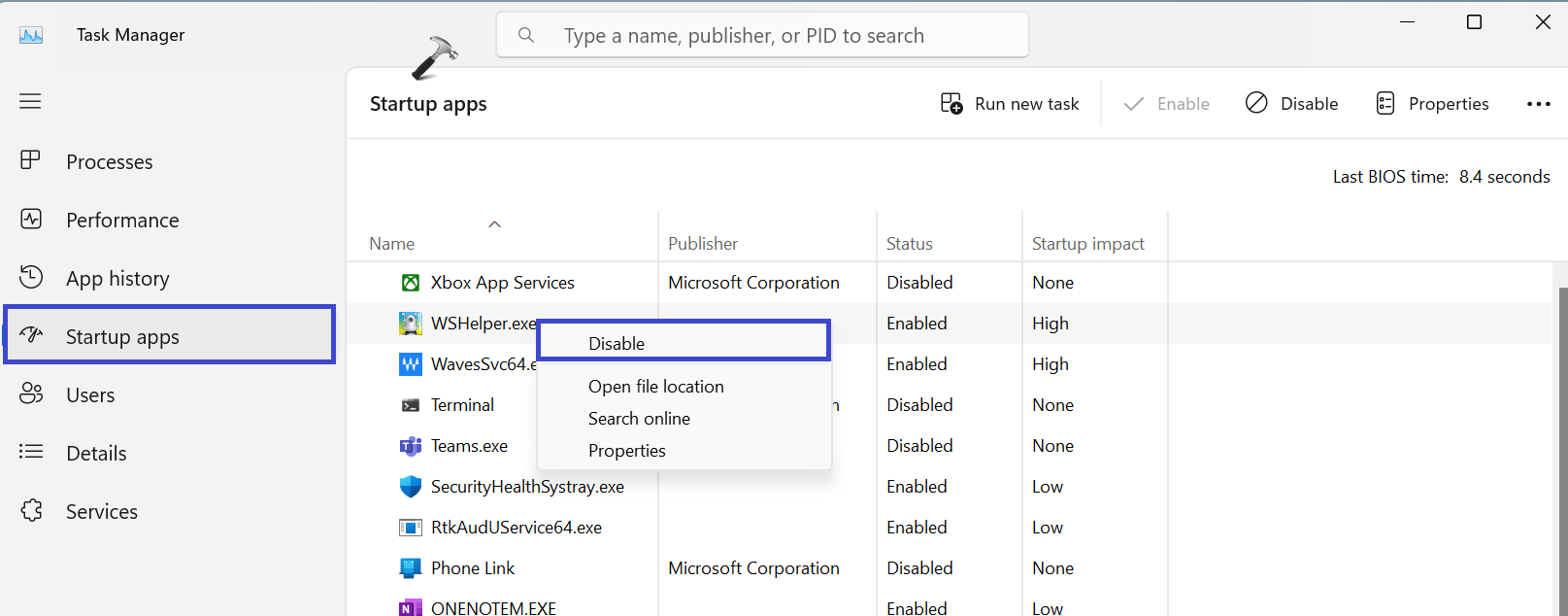This screenshot has width=1568, height=616.
Task: Click the RtkAudUService64 icon
Action: (x=411, y=528)
